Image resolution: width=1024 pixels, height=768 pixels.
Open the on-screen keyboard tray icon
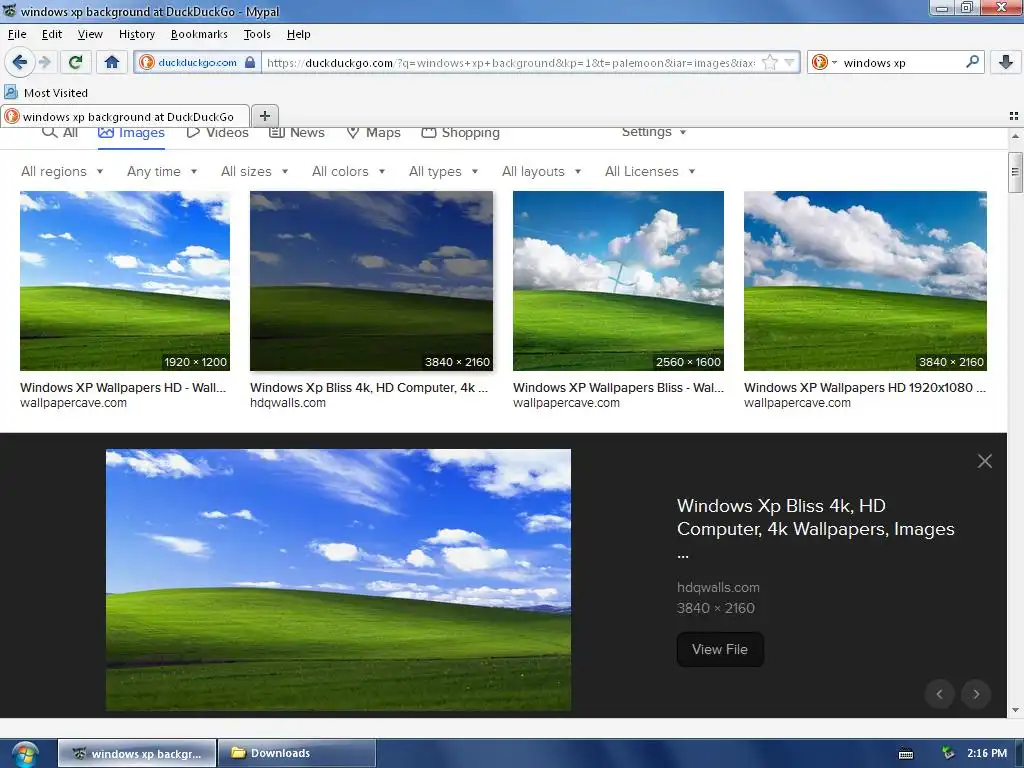pos(906,754)
